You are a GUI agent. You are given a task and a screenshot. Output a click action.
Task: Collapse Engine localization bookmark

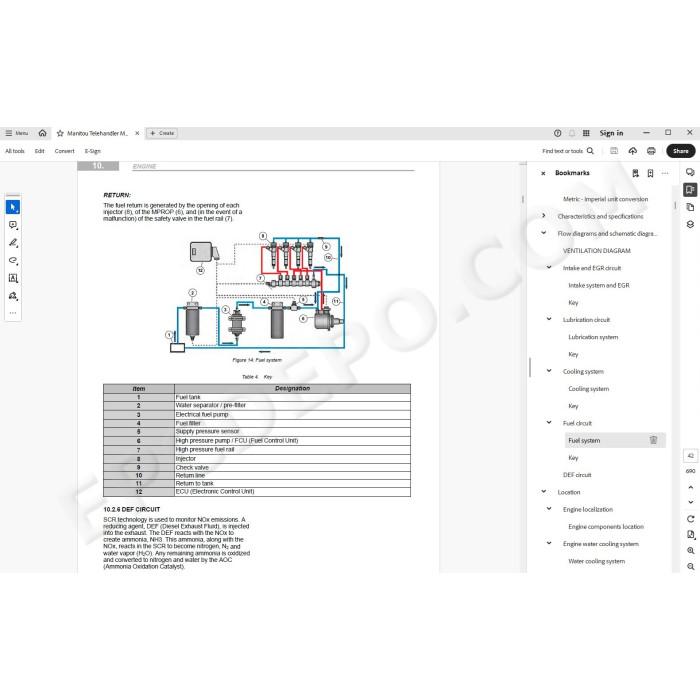point(549,509)
